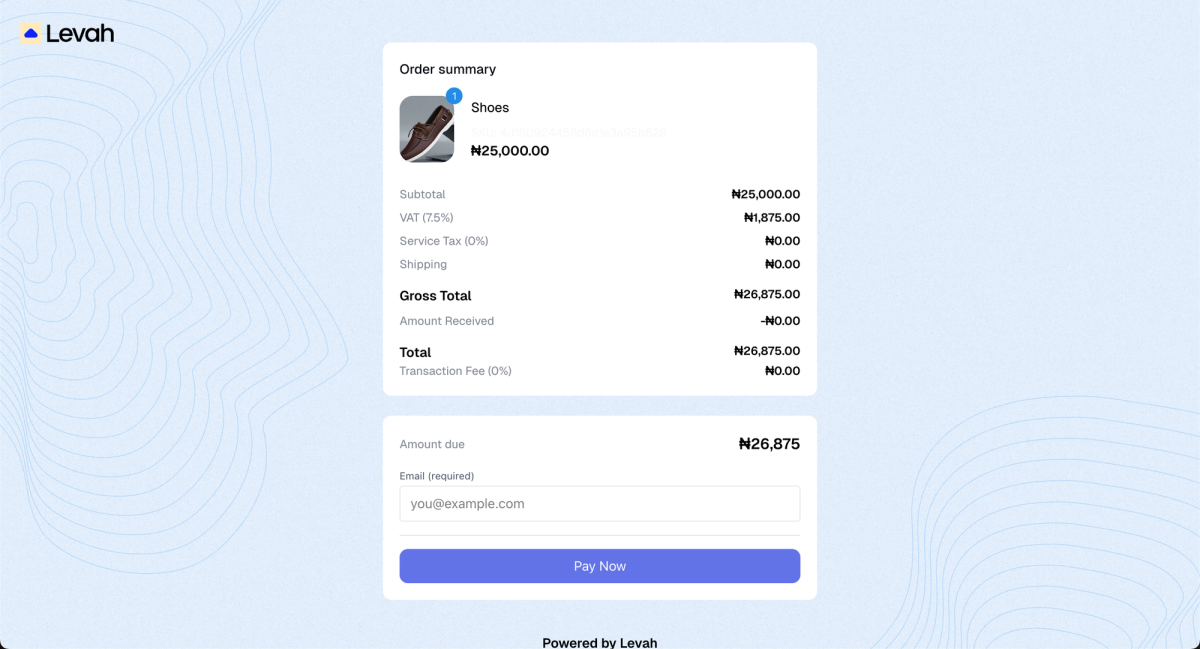Image resolution: width=1200 pixels, height=649 pixels.
Task: Click the VAT (7.5%) label
Action: tap(427, 217)
